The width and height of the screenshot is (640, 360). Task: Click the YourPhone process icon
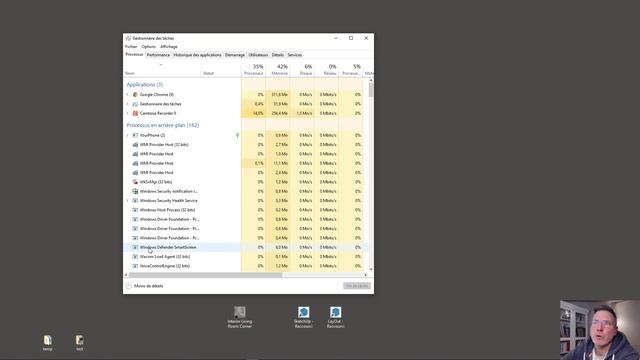135,135
